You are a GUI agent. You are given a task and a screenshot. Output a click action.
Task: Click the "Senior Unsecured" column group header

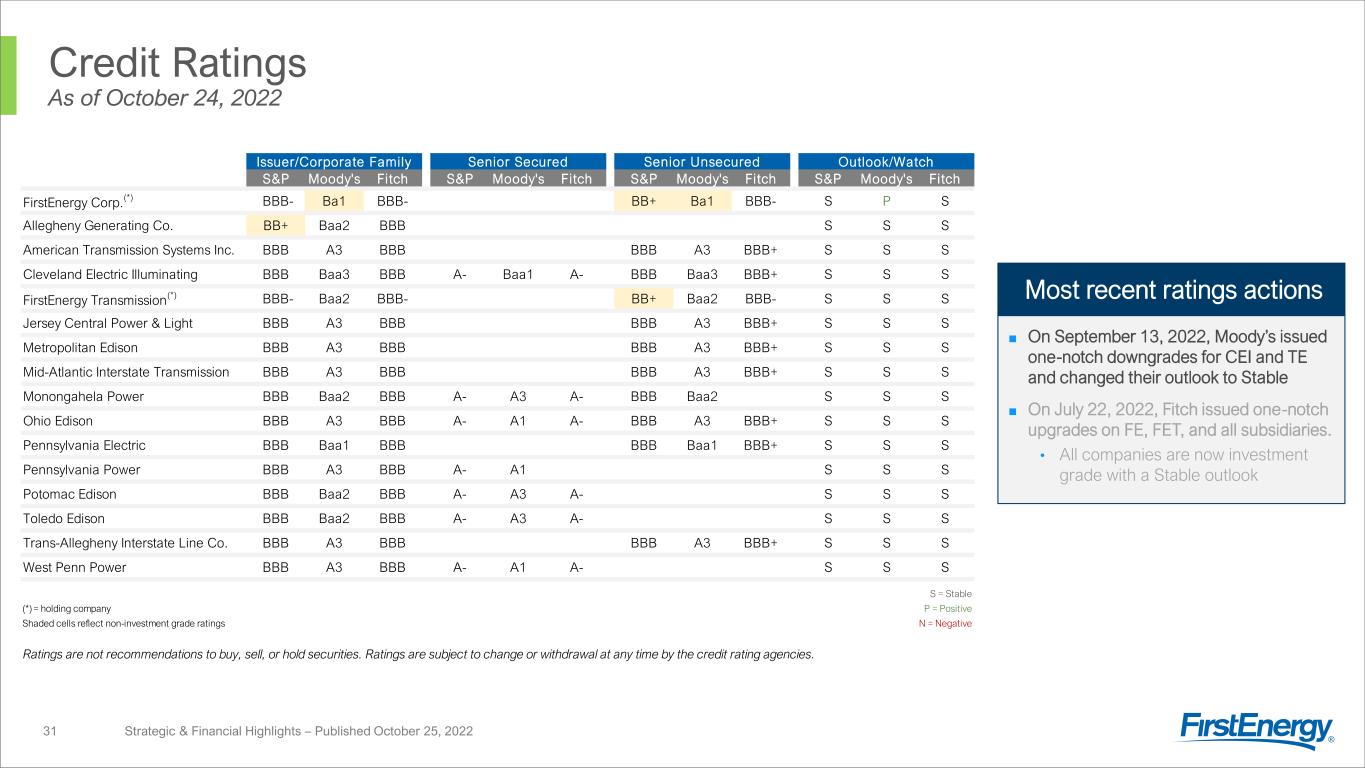click(x=702, y=162)
